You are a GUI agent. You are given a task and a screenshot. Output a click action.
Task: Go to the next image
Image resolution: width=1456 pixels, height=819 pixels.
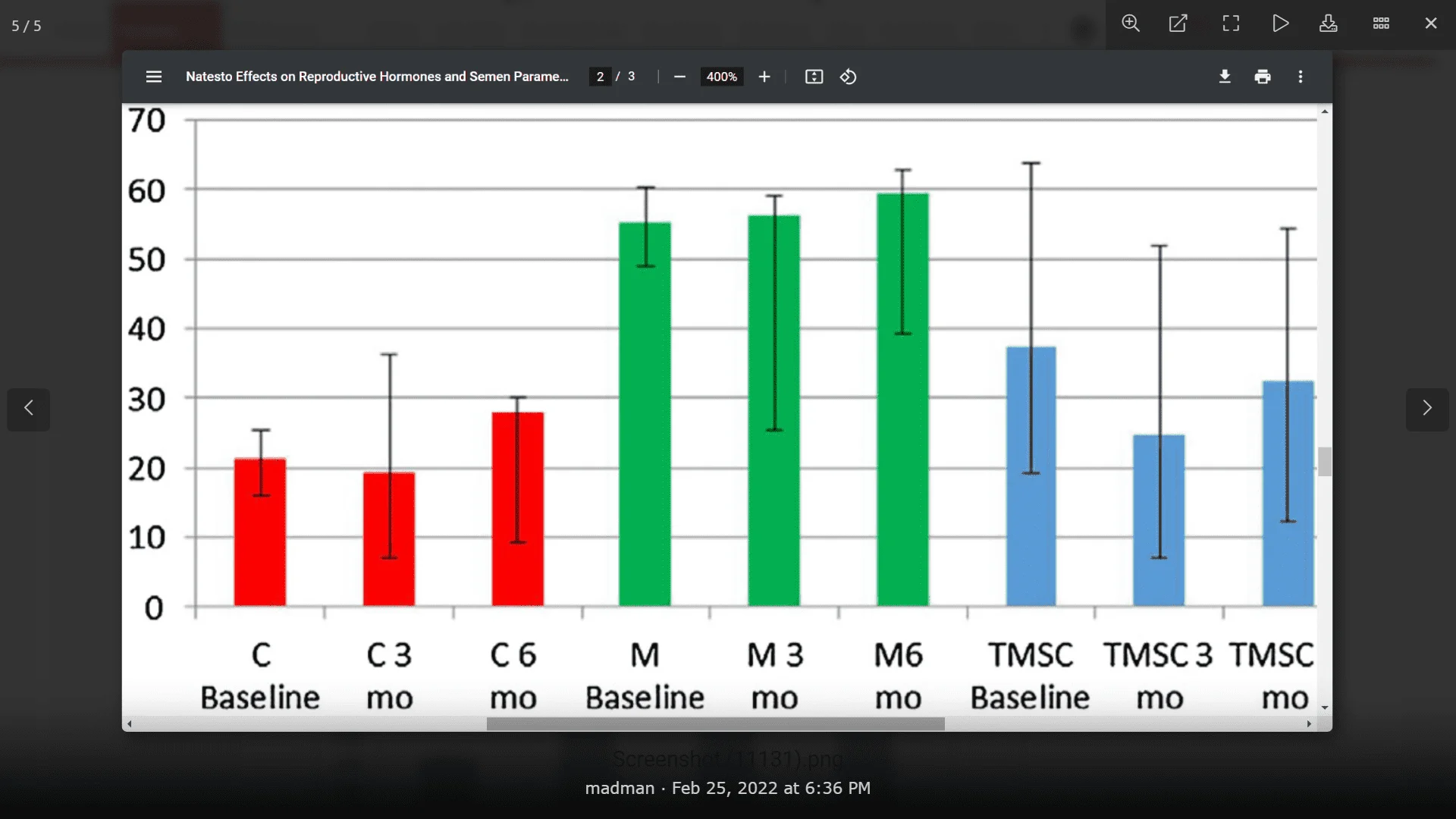(1427, 409)
